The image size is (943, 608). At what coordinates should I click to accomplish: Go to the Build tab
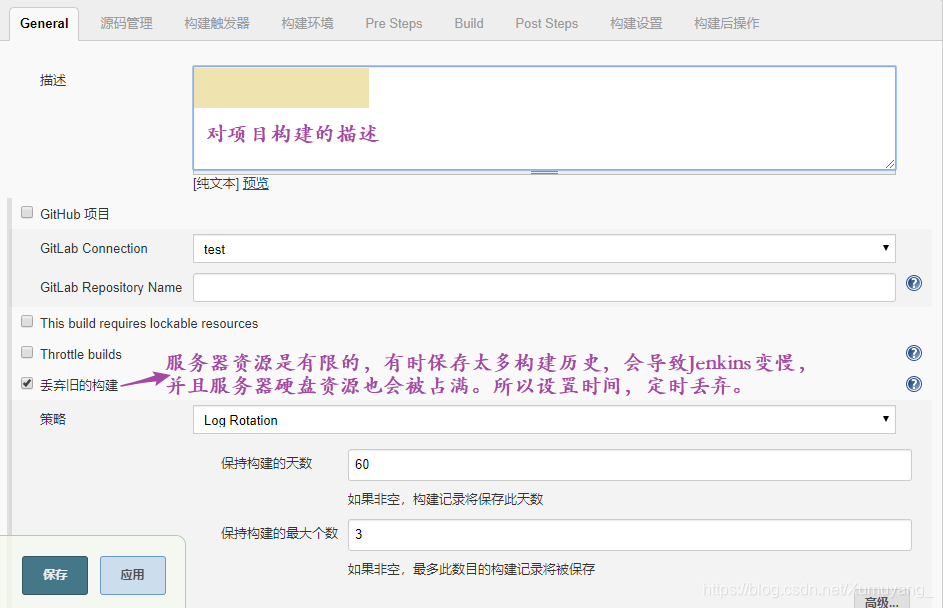coord(469,23)
